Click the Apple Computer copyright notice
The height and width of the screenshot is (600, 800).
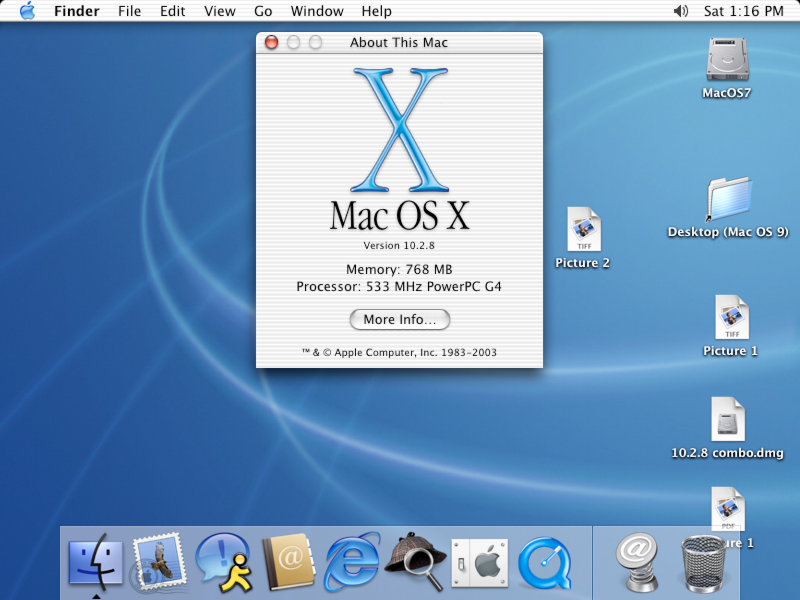click(399, 352)
